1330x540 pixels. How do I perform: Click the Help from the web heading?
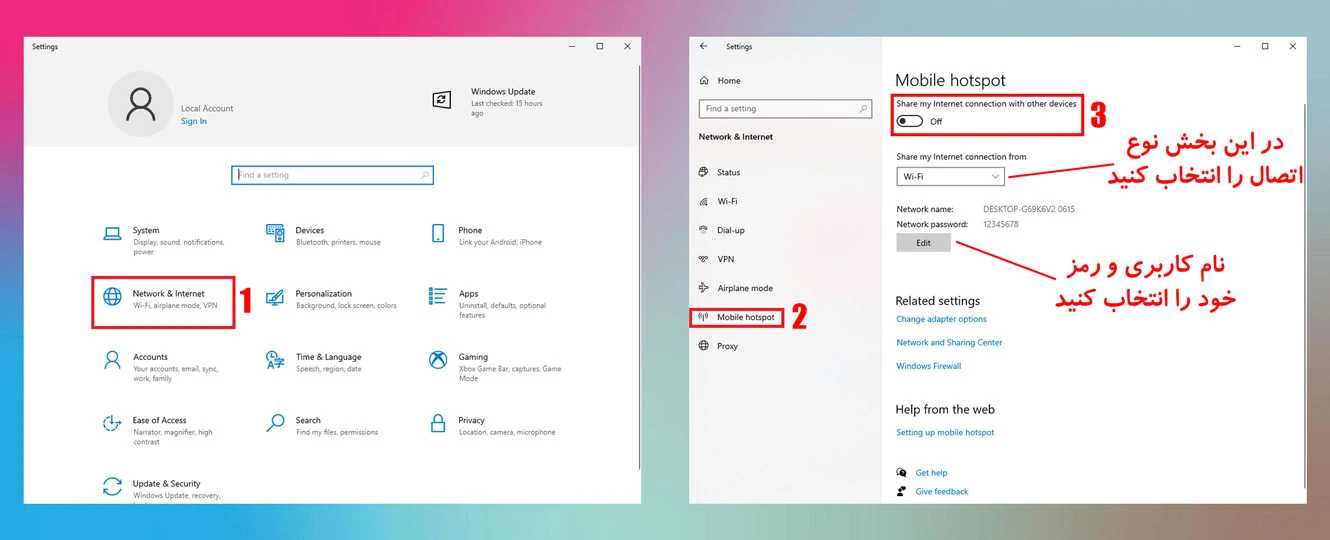(945, 409)
